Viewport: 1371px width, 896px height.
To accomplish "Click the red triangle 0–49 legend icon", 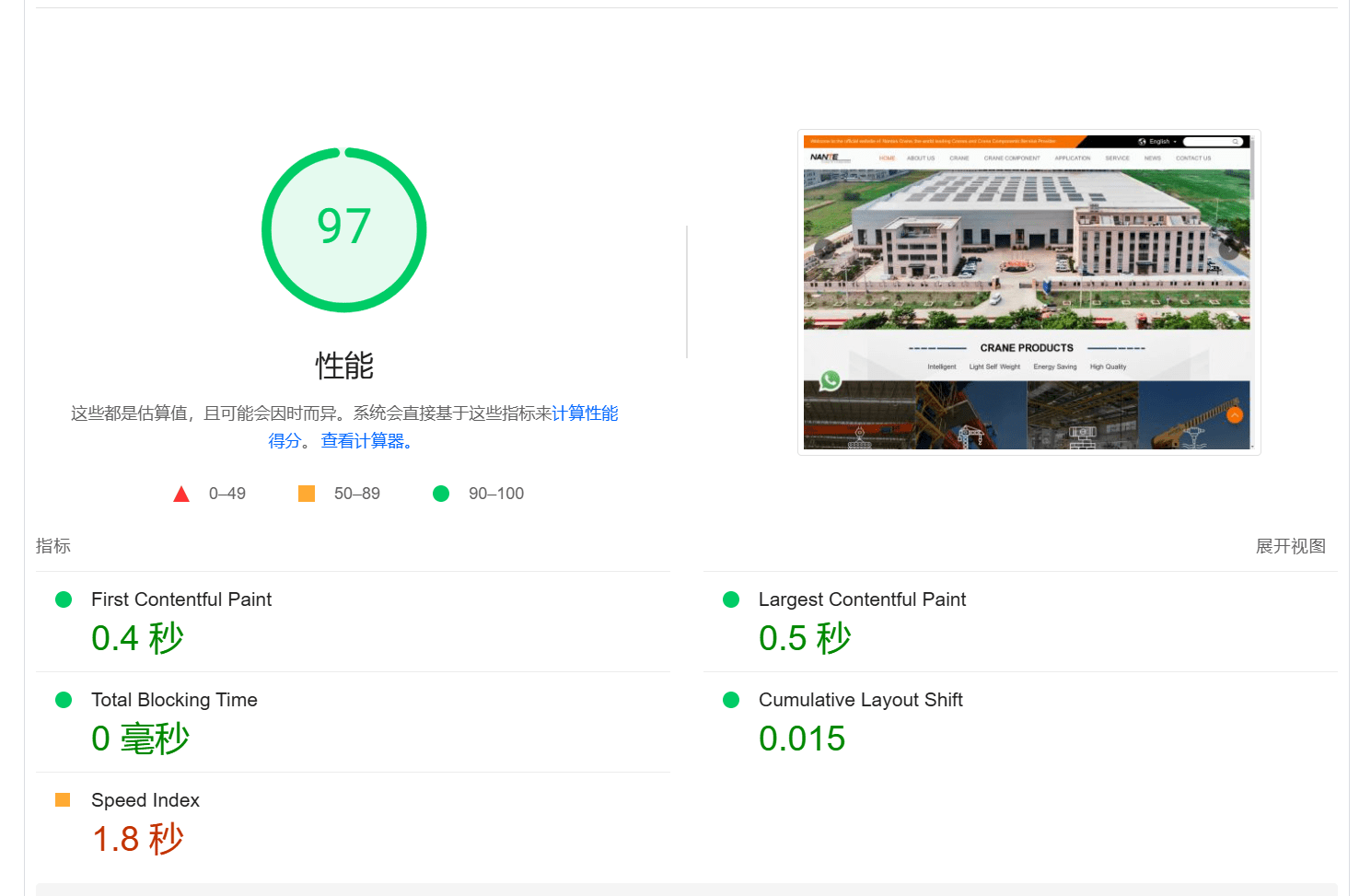I will [x=181, y=495].
